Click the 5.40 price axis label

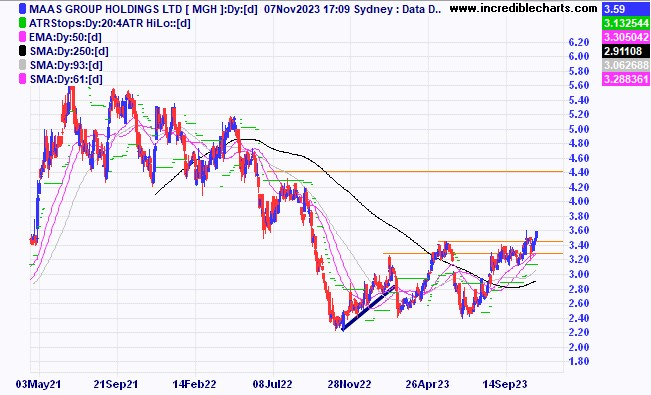579,100
